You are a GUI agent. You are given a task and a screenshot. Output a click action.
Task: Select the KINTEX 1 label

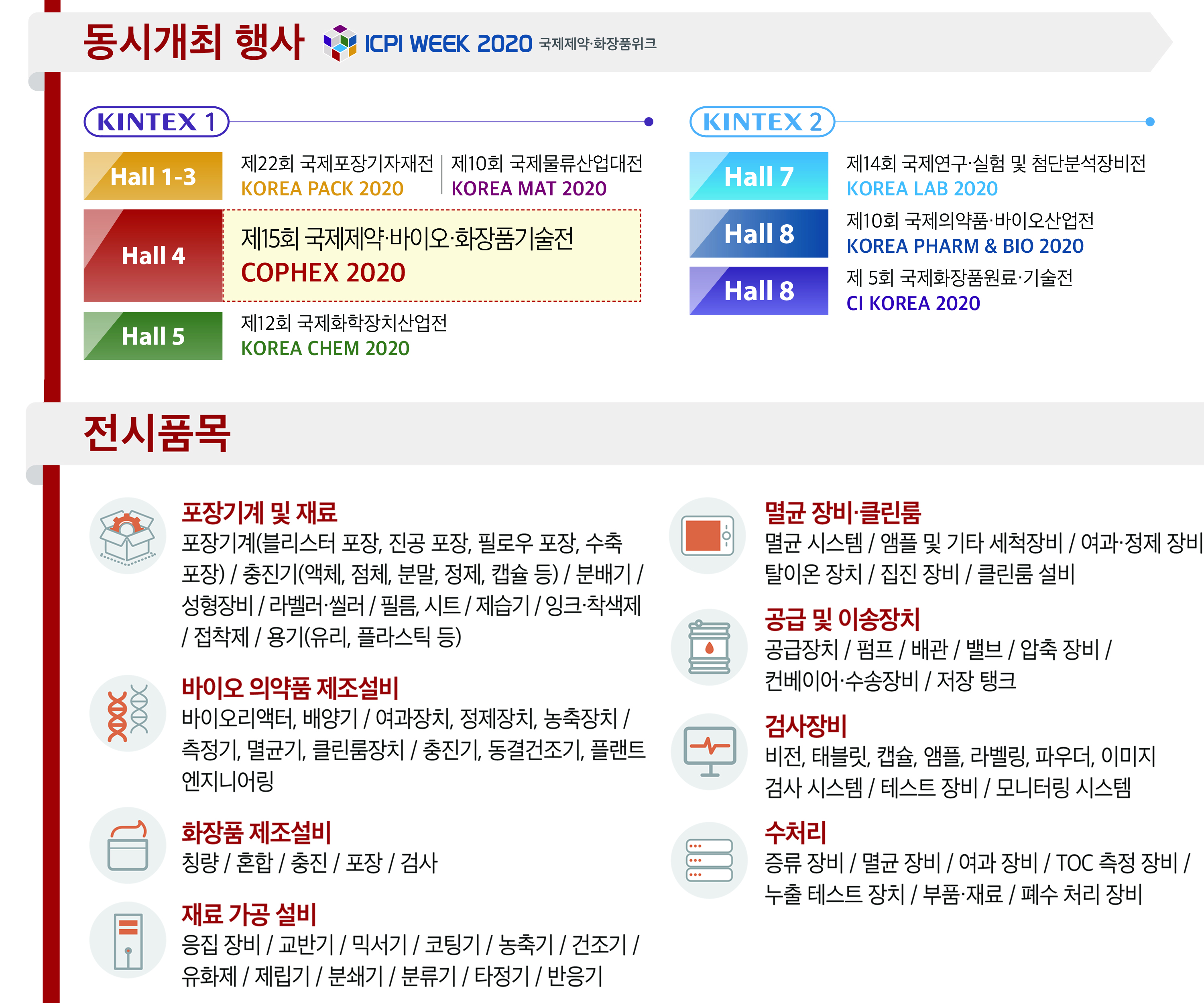point(156,122)
